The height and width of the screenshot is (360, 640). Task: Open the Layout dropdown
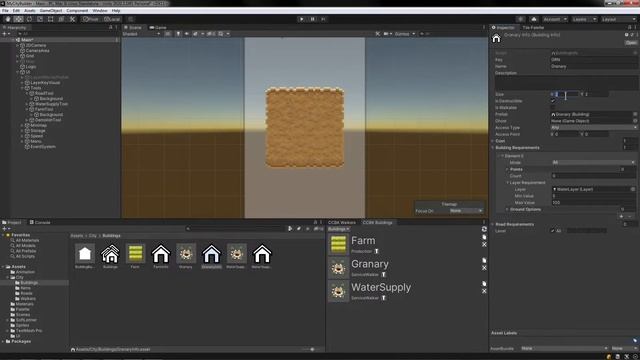point(618,19)
